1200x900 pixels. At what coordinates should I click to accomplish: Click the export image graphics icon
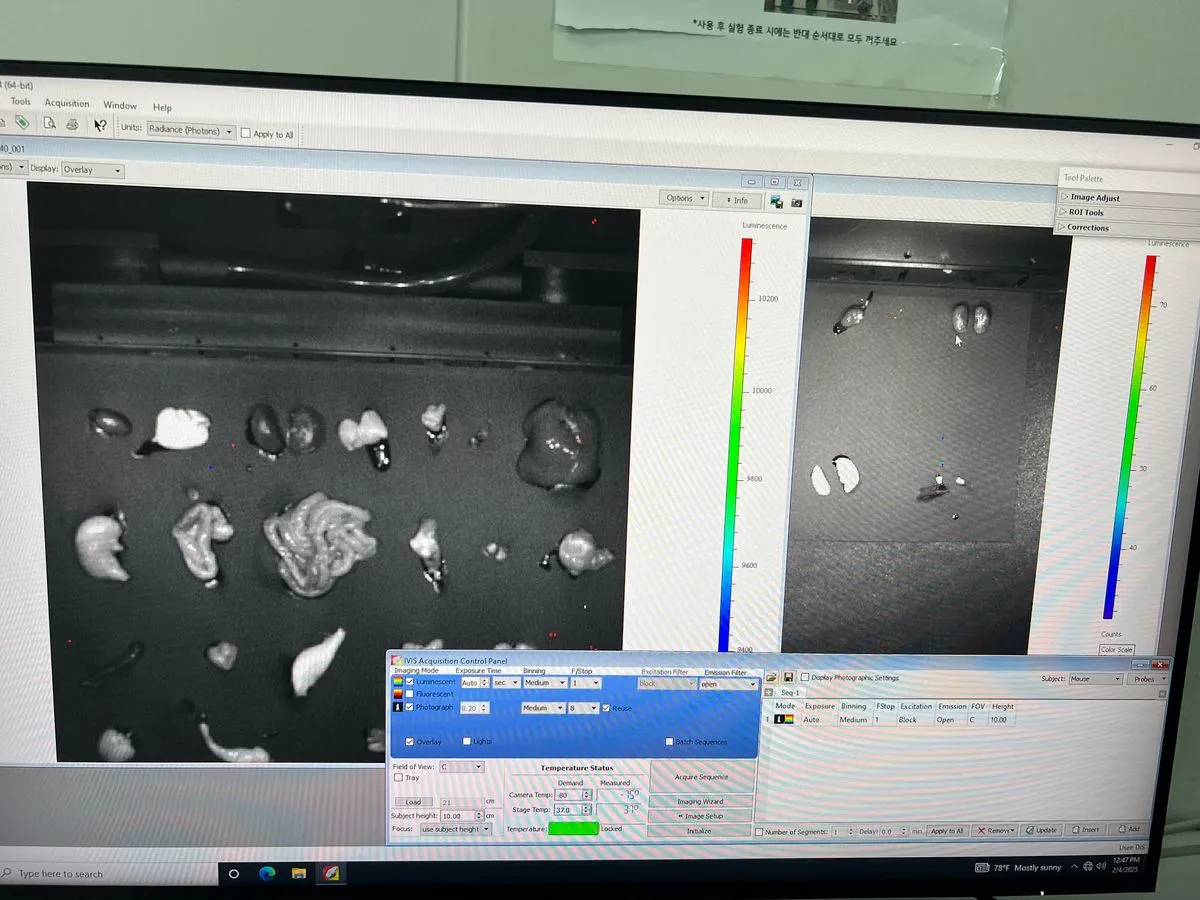coord(775,201)
